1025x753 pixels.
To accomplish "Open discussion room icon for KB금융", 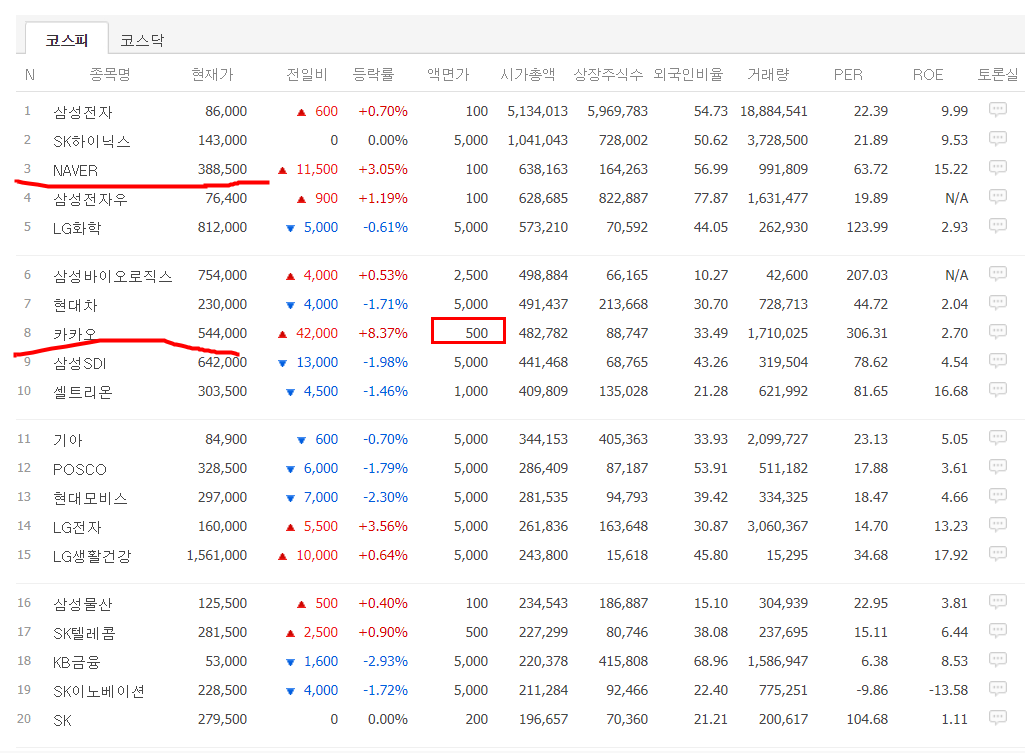I will click(998, 660).
